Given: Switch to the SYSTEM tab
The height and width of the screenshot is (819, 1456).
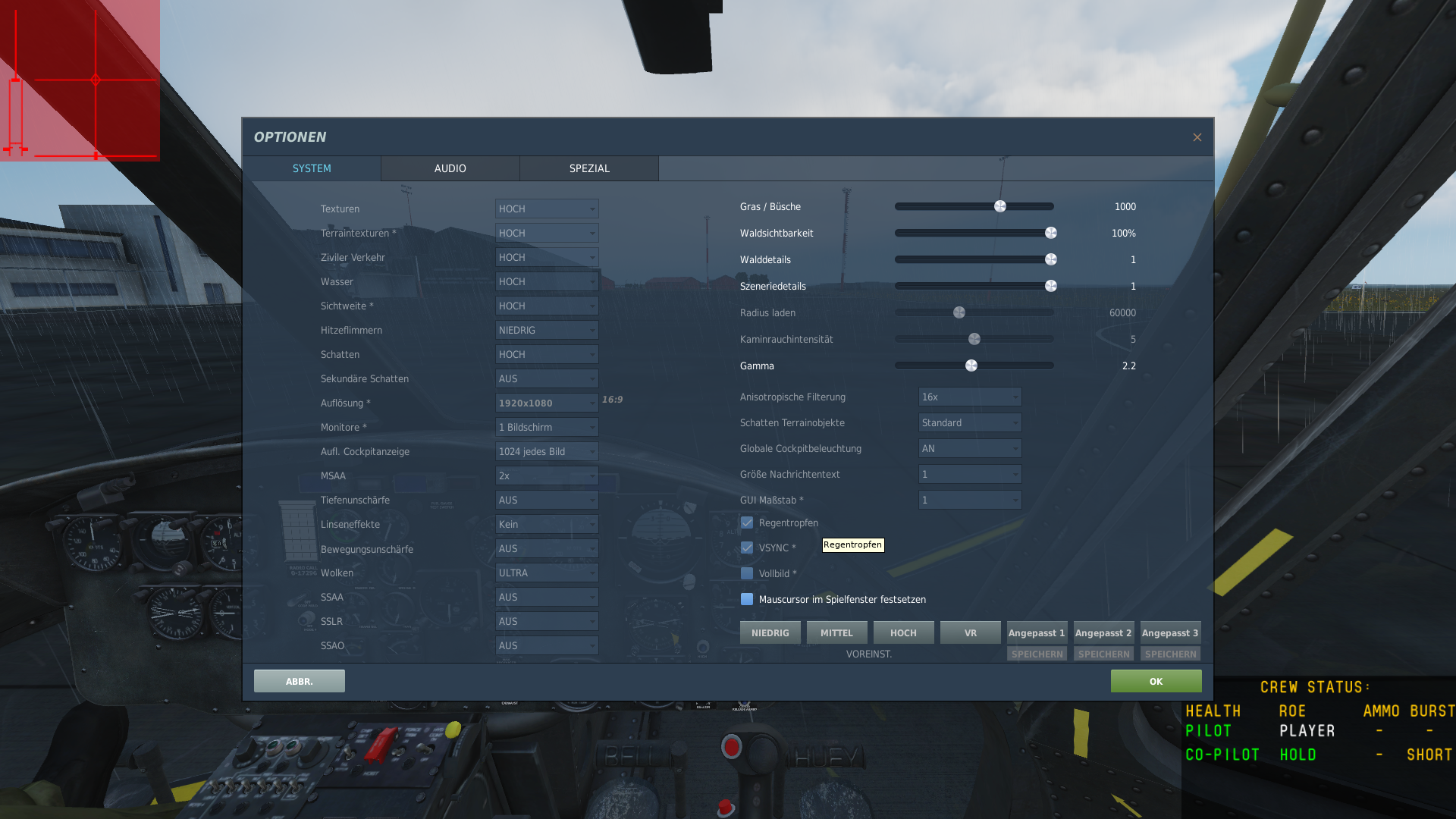Looking at the screenshot, I should 312,168.
